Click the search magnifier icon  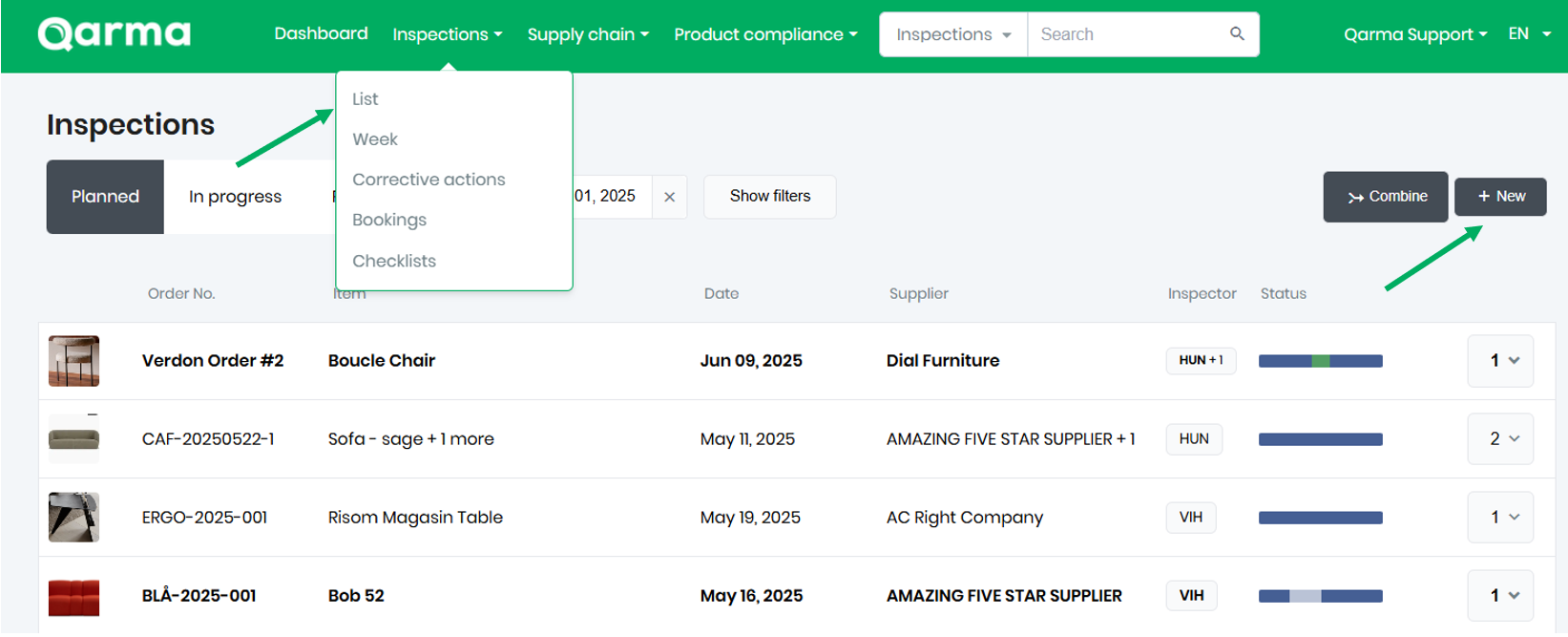click(1237, 34)
